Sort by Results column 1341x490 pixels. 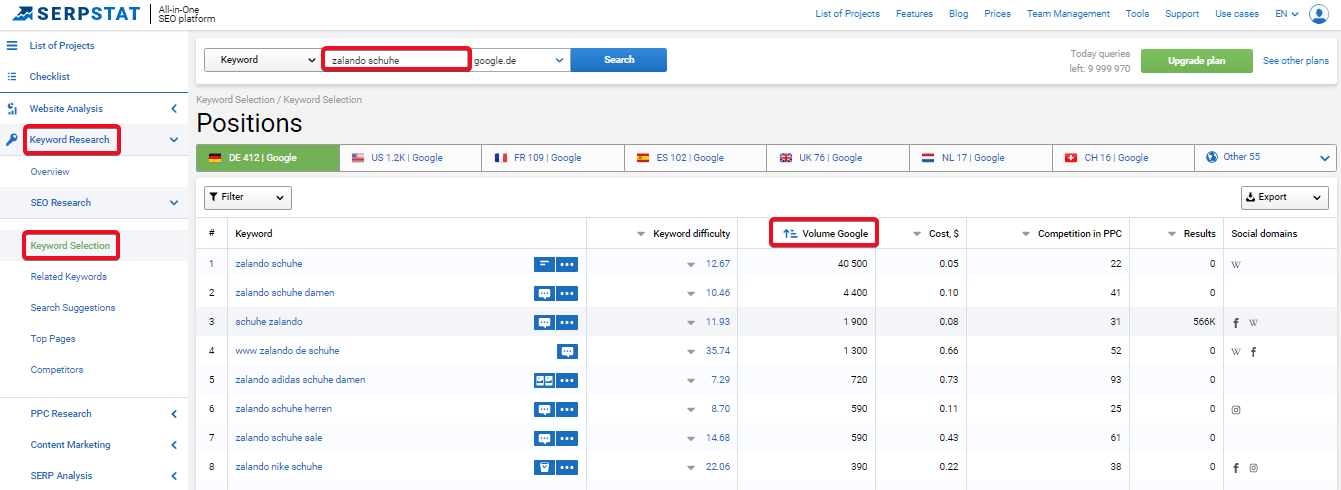coord(1192,233)
